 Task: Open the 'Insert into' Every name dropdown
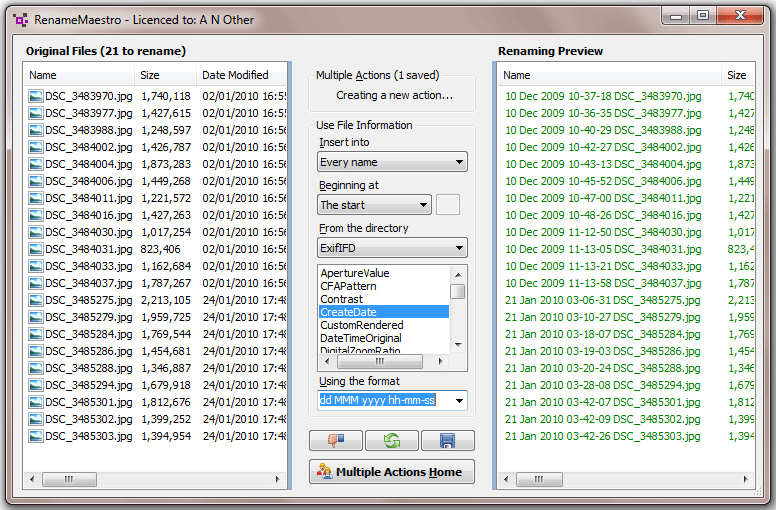click(392, 162)
